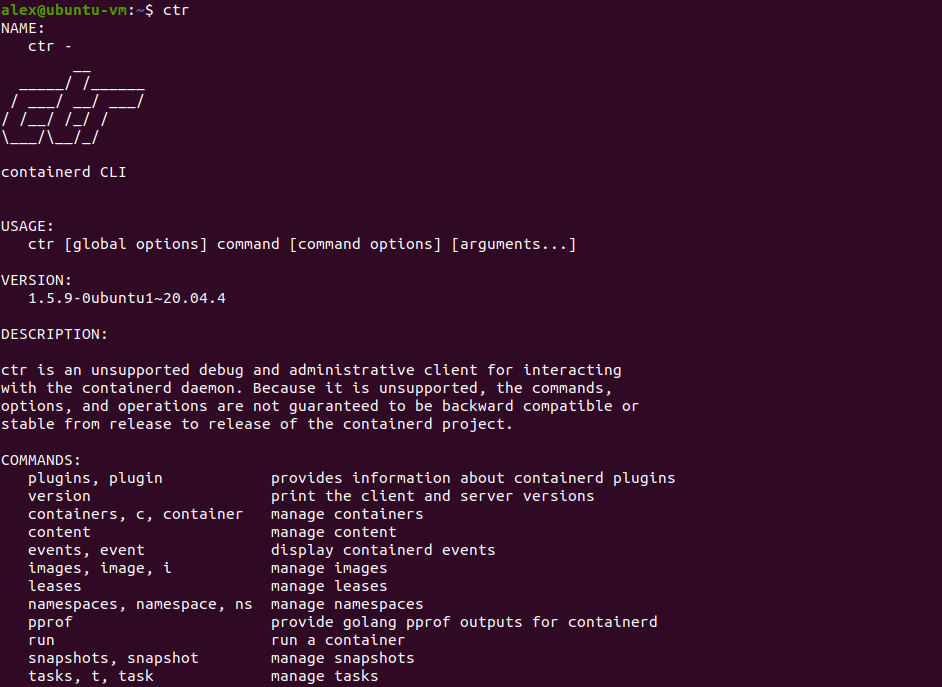Image resolution: width=942 pixels, height=687 pixels.
Task: Click the 'version' command entry
Action: (59, 496)
